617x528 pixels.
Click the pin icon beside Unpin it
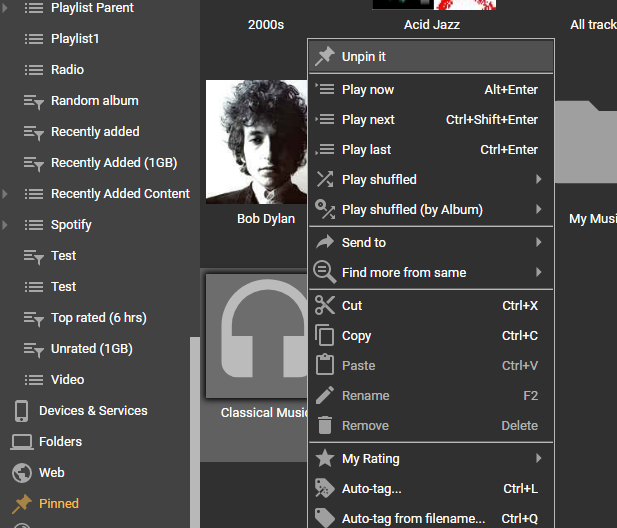(x=325, y=56)
